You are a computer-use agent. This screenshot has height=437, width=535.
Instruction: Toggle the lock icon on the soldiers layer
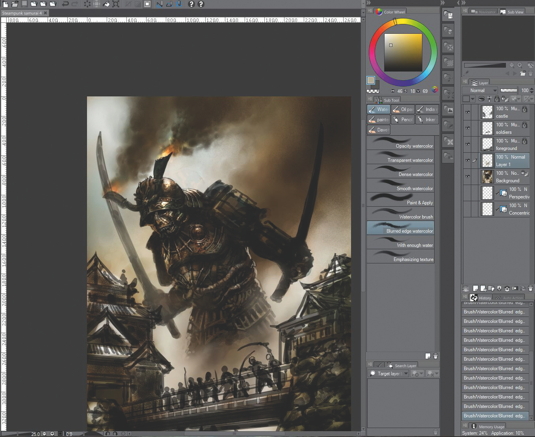click(525, 125)
